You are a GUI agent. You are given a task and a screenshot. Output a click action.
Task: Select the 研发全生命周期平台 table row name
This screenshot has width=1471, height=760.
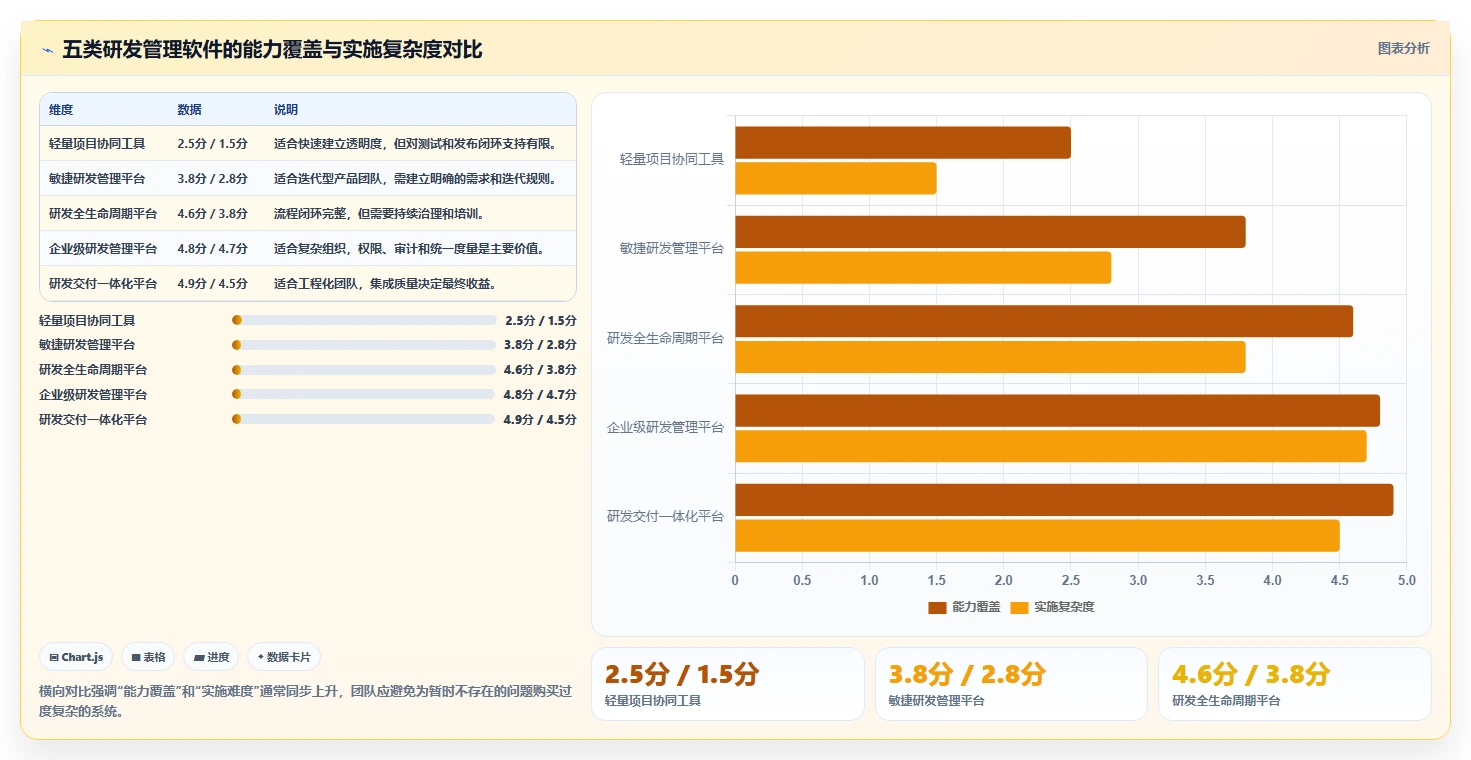103,214
